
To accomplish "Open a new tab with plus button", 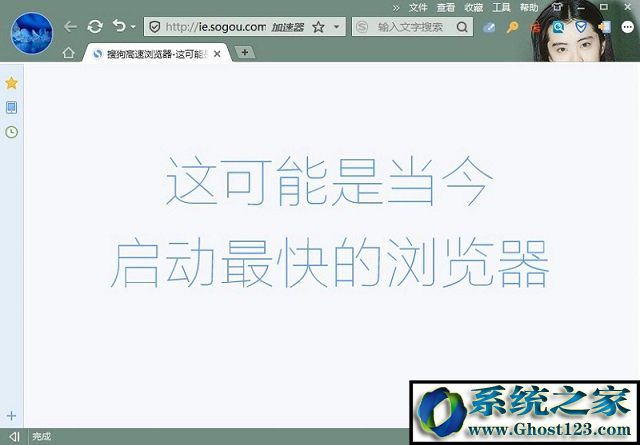I will tap(245, 52).
